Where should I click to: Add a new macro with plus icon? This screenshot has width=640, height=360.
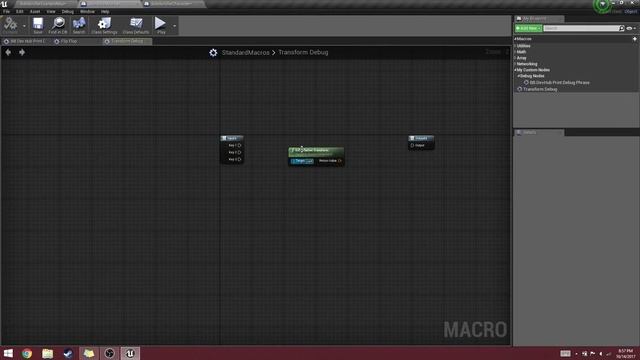(x=635, y=39)
